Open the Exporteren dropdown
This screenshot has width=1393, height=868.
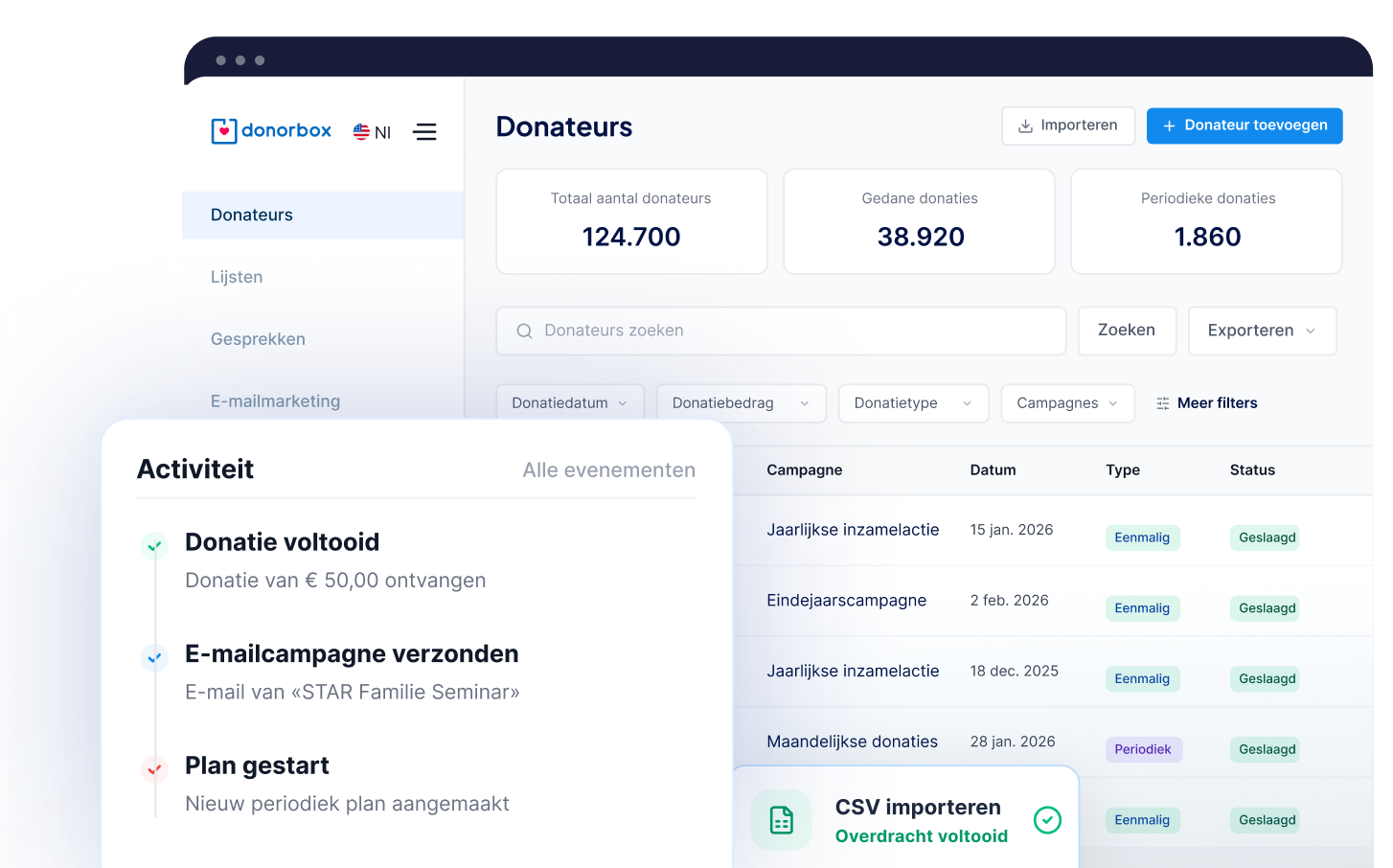(1263, 331)
